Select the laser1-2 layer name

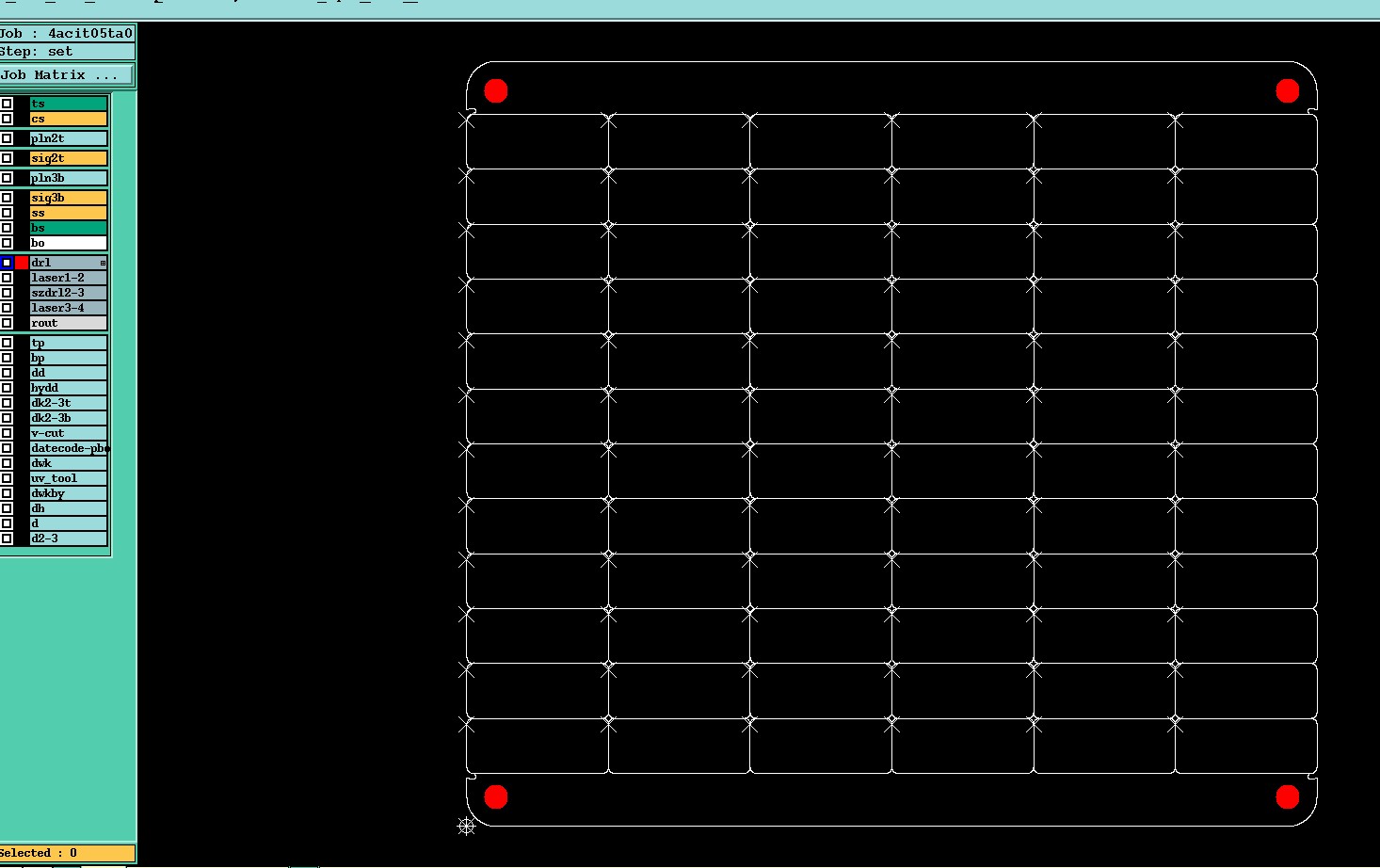point(68,278)
